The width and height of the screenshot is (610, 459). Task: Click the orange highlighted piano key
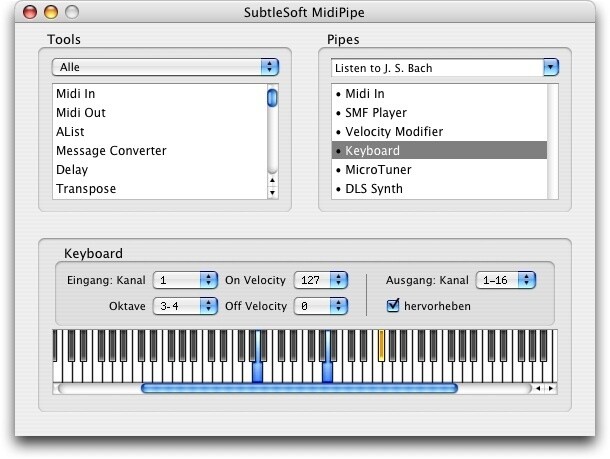coord(381,344)
